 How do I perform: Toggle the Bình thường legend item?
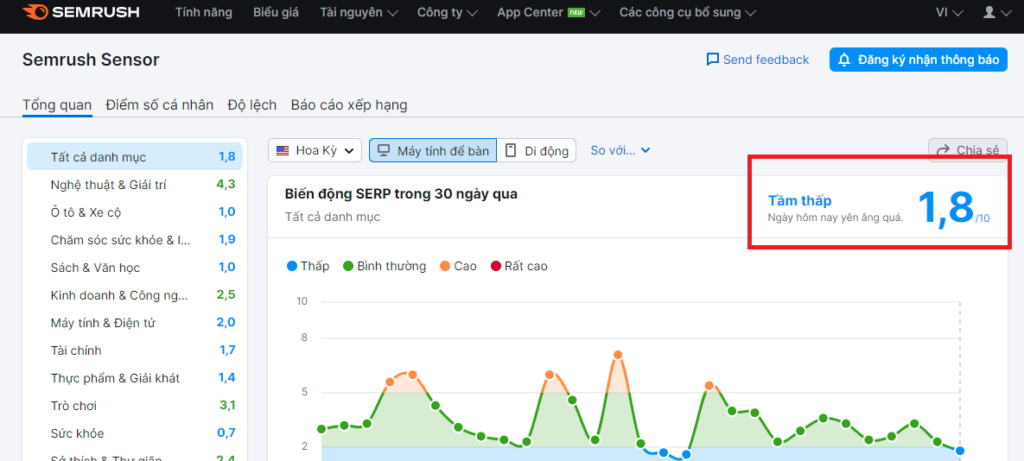(x=385, y=266)
